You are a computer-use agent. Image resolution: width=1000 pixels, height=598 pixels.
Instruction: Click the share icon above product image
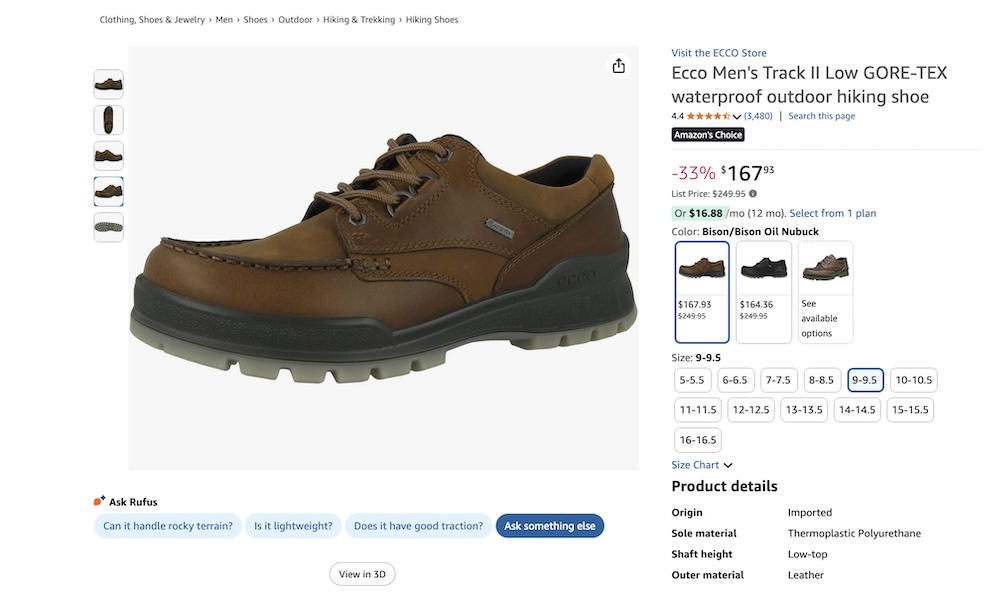[618, 66]
